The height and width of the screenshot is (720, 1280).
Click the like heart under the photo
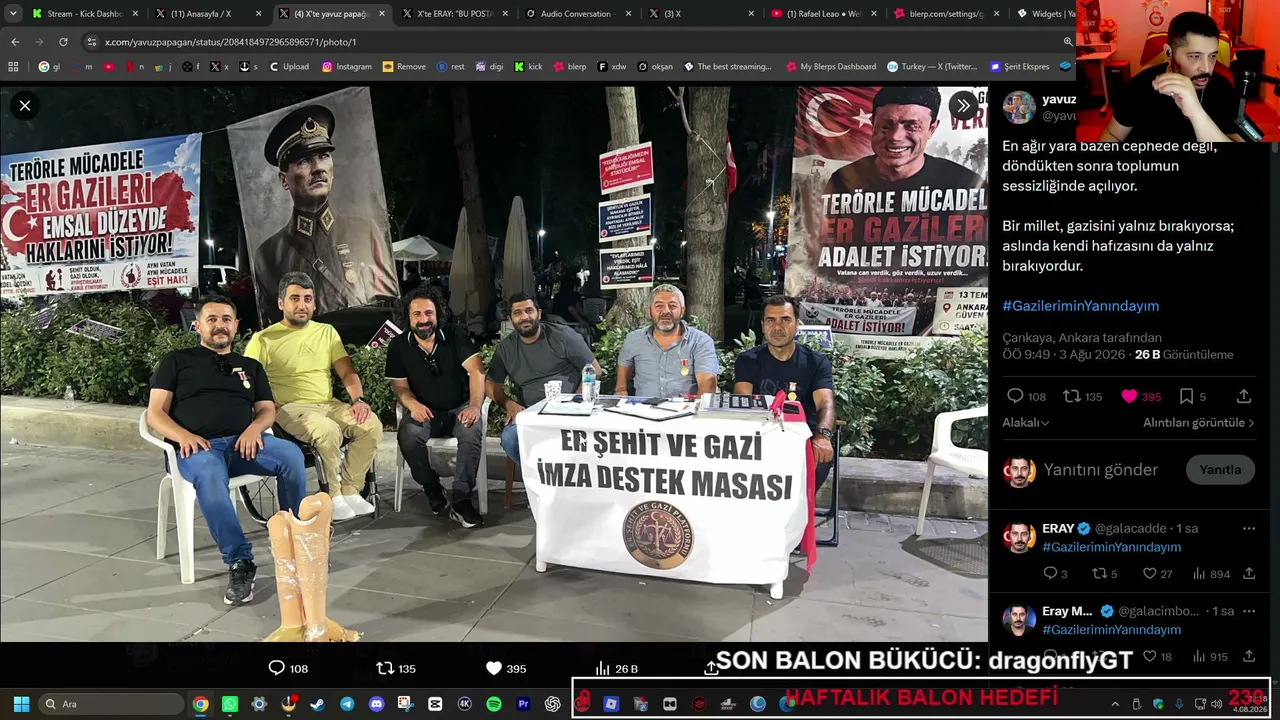pos(493,668)
